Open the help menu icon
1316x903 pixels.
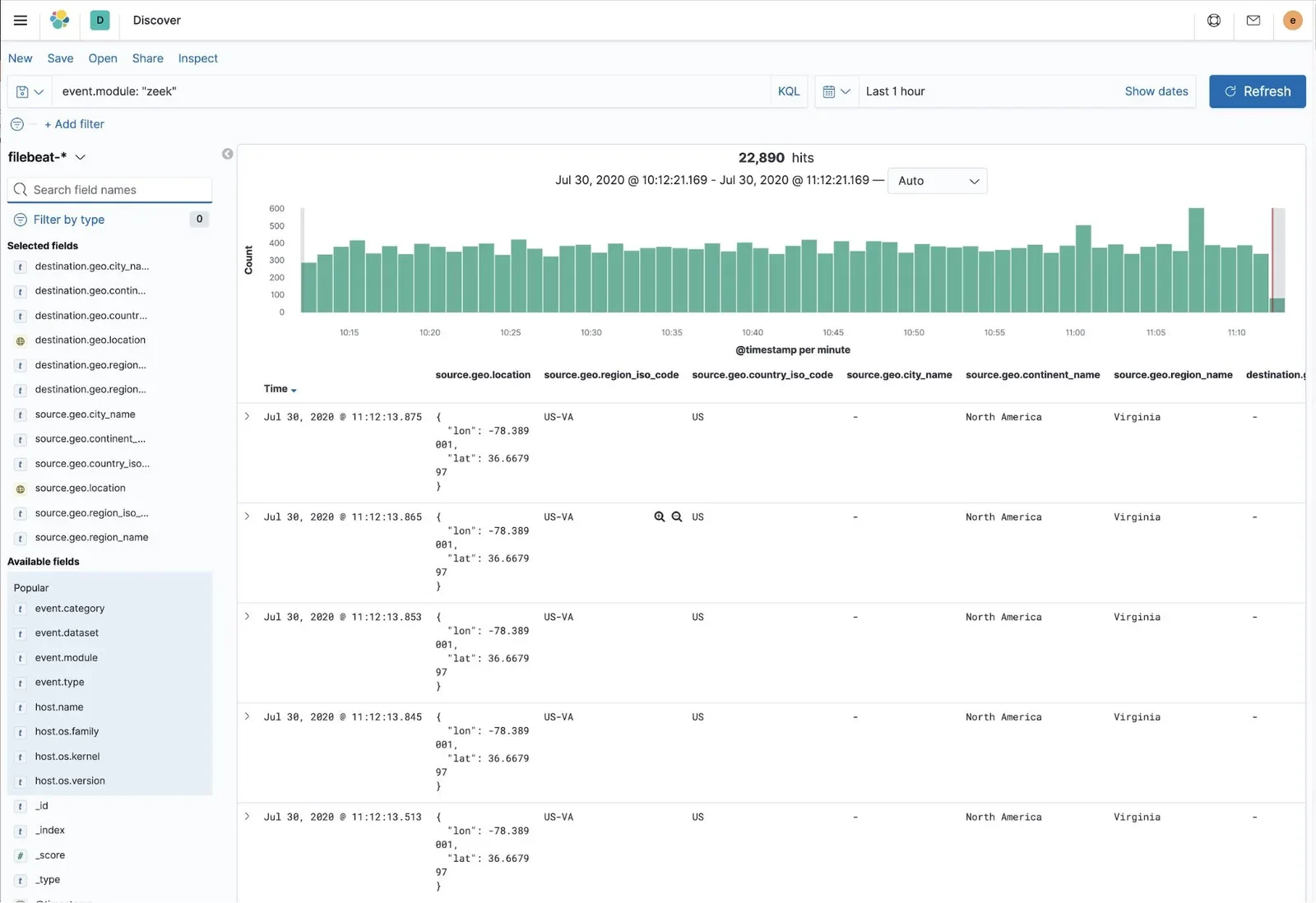(1214, 21)
